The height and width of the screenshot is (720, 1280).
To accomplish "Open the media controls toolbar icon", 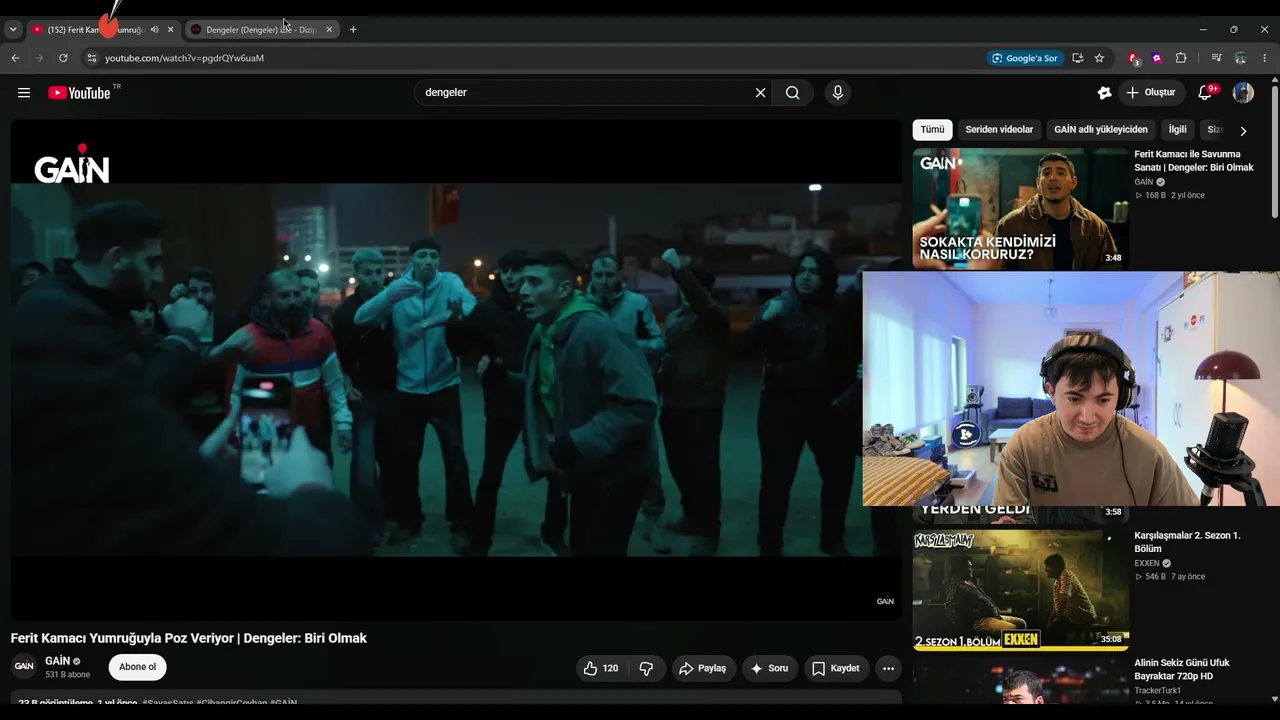I will tap(1216, 58).
